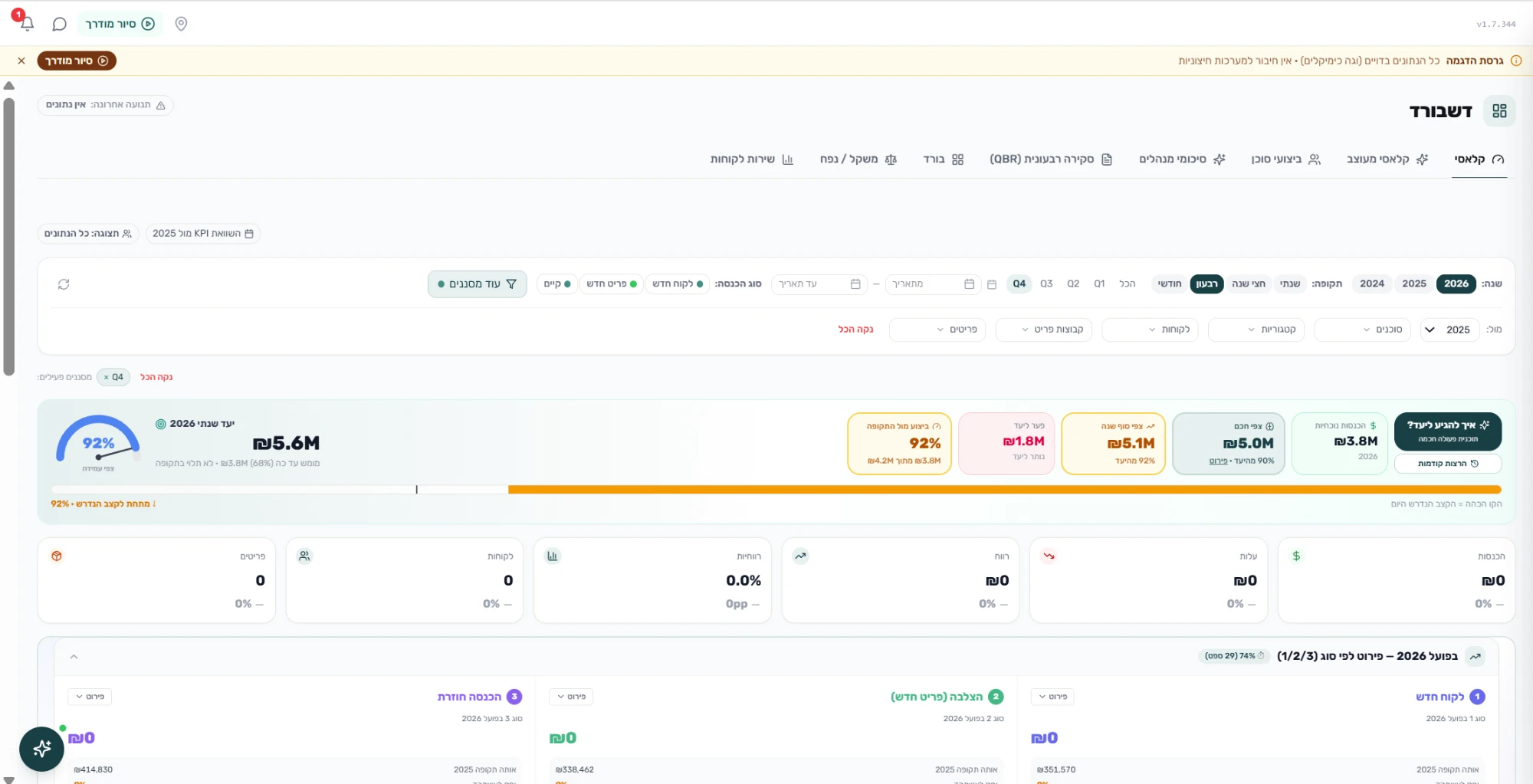The image size is (1533, 784).
Task: Open the עוד מסננים filters button
Action: [477, 284]
